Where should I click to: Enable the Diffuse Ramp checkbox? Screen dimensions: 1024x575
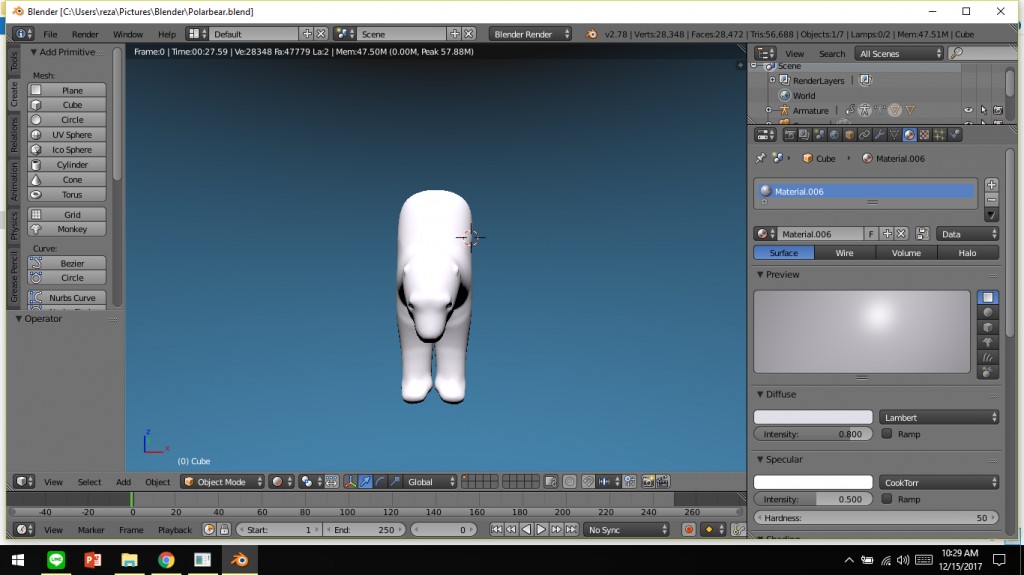[x=887, y=434]
